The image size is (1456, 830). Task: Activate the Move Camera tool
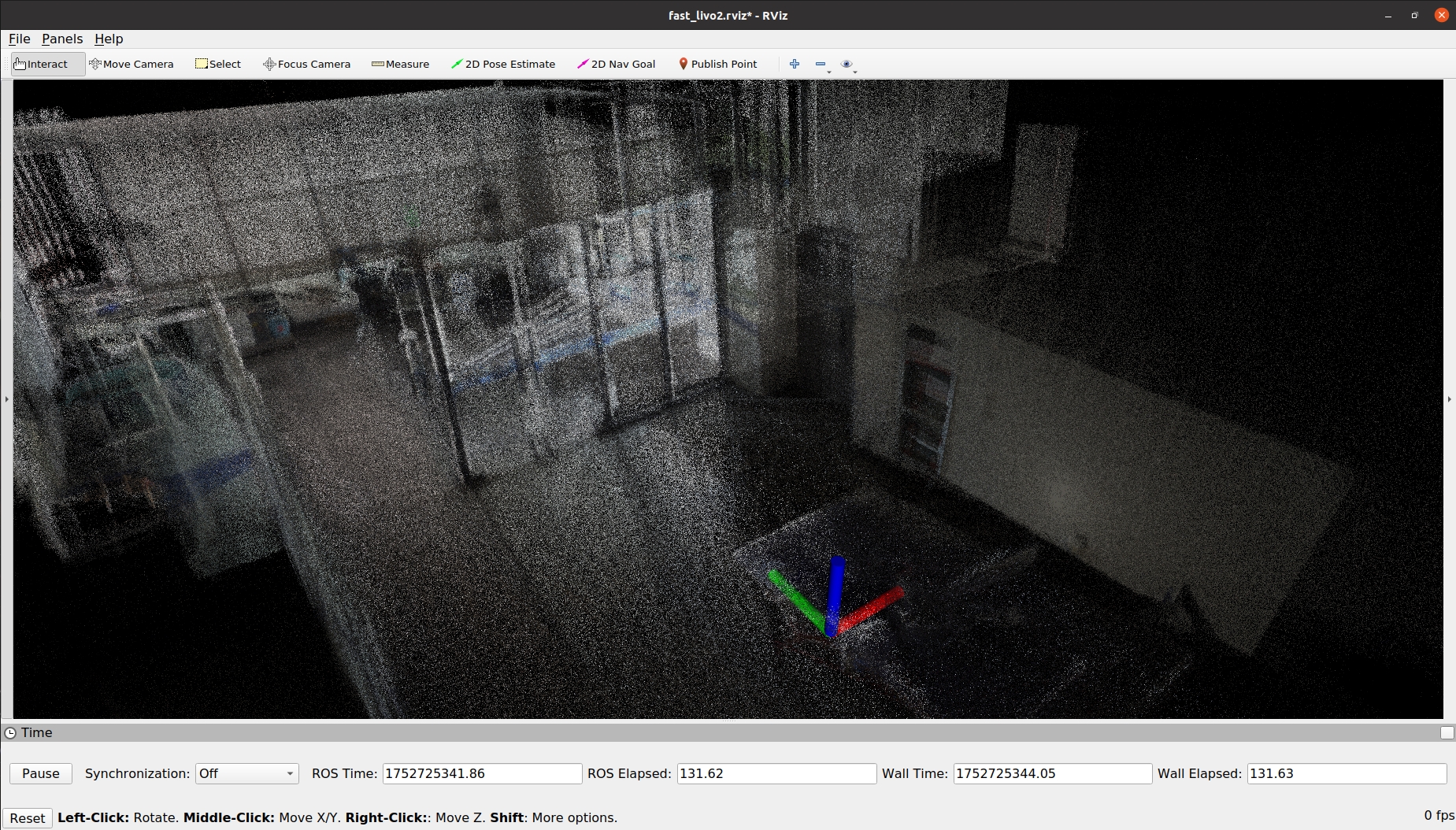[x=132, y=65]
